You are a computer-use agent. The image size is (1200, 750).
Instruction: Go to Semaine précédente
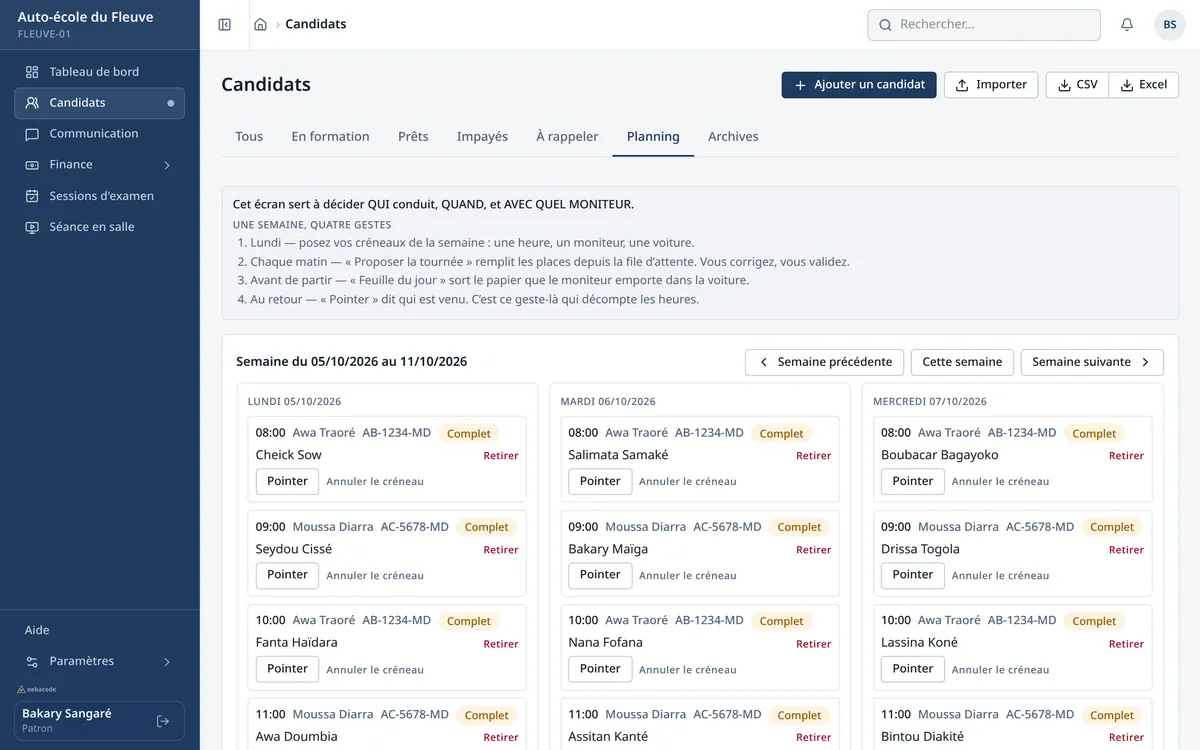click(825, 362)
